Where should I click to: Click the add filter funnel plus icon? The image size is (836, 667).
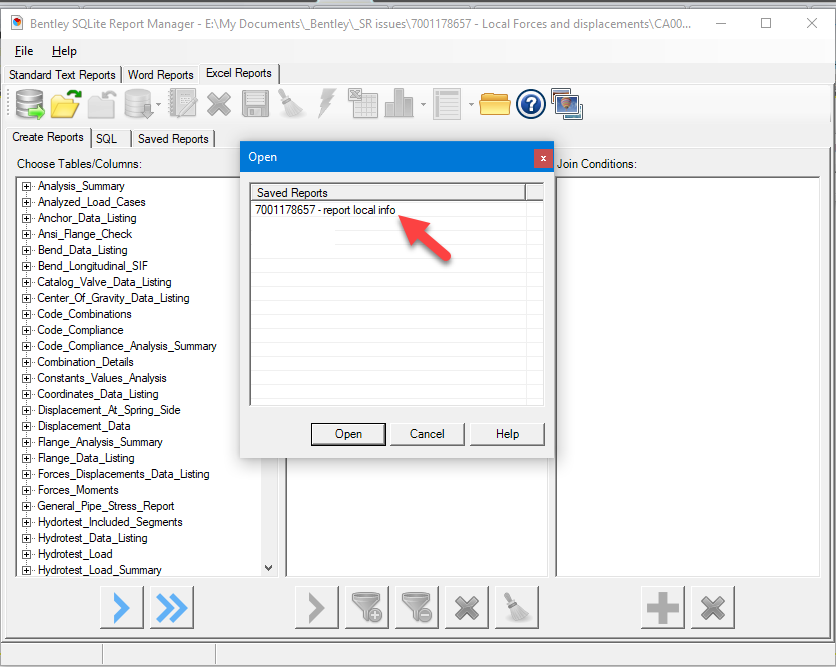point(367,607)
